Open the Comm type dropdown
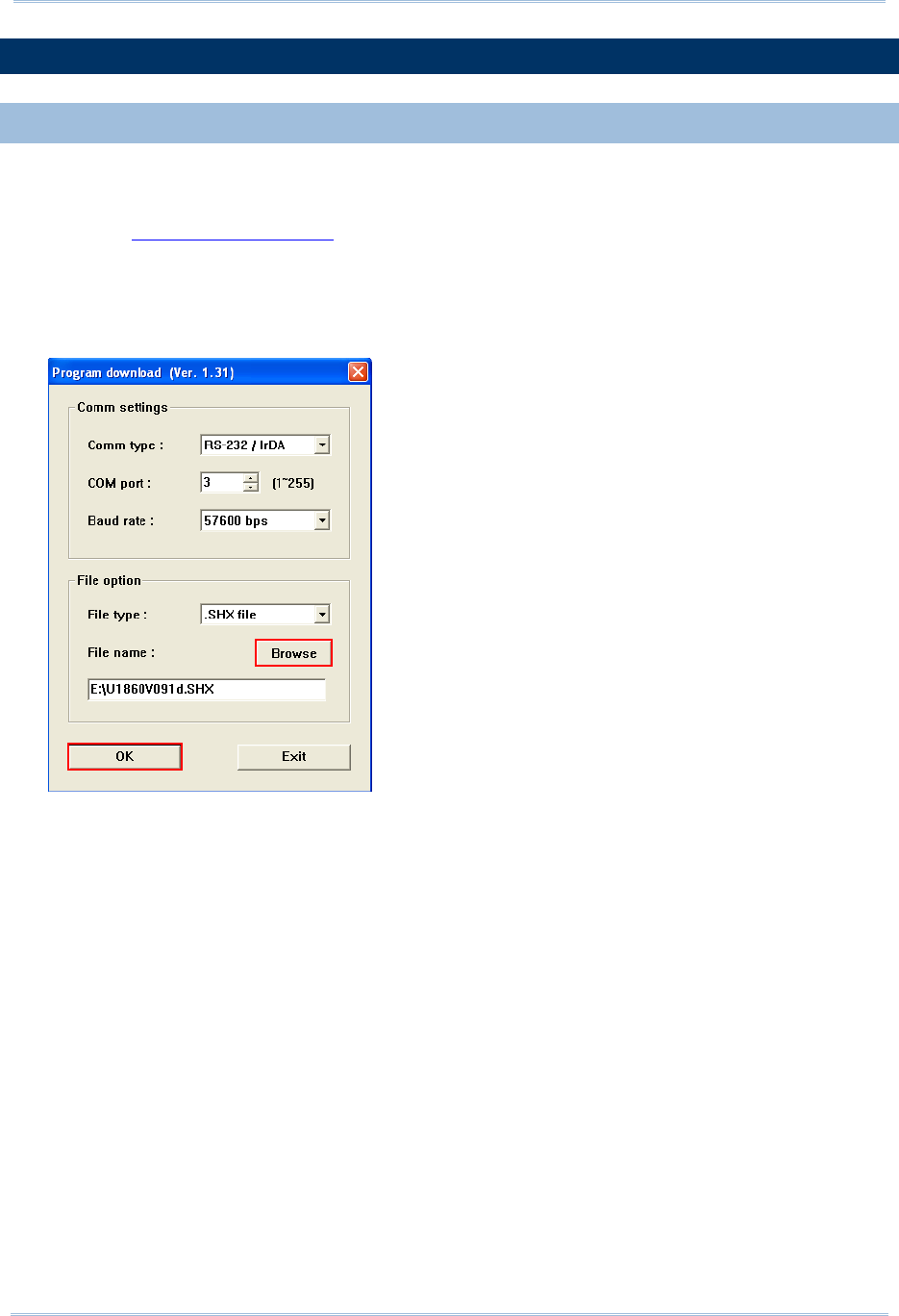Image resolution: width=899 pixels, height=1316 pixels. click(x=322, y=444)
